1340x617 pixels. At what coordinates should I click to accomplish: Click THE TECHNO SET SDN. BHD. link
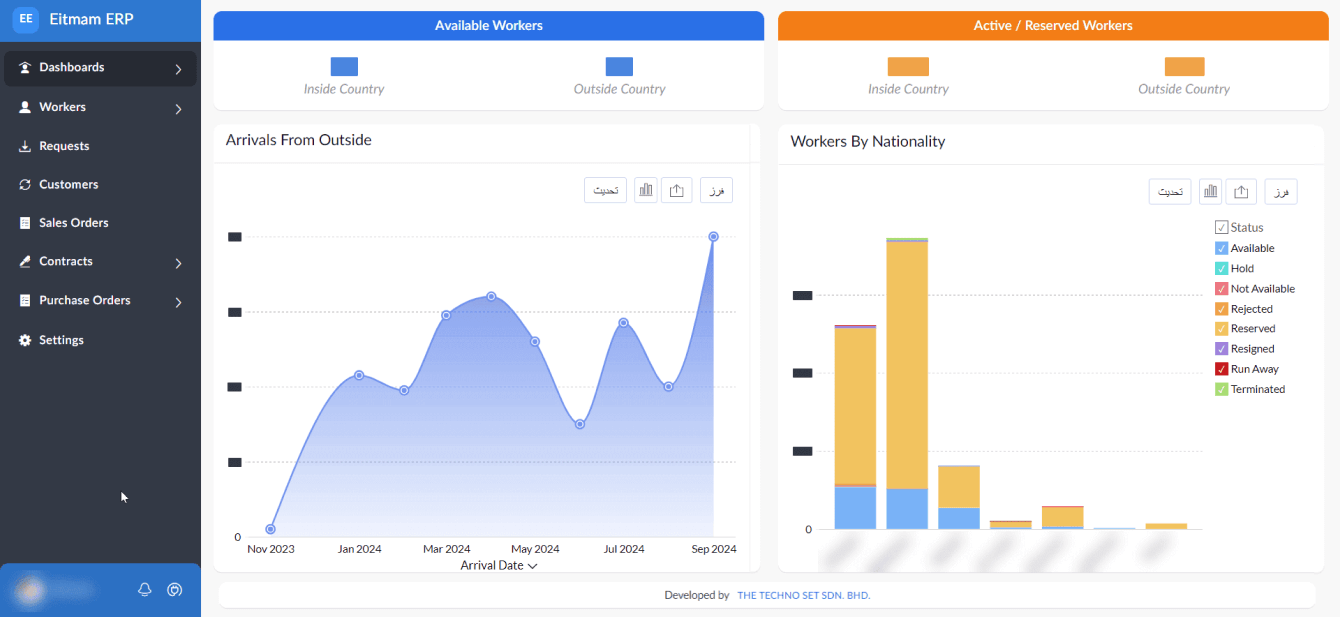803,596
